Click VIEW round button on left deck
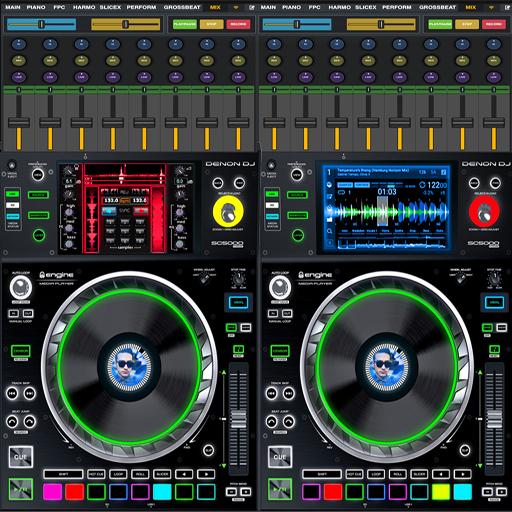The width and height of the screenshot is (512, 512). (38, 174)
